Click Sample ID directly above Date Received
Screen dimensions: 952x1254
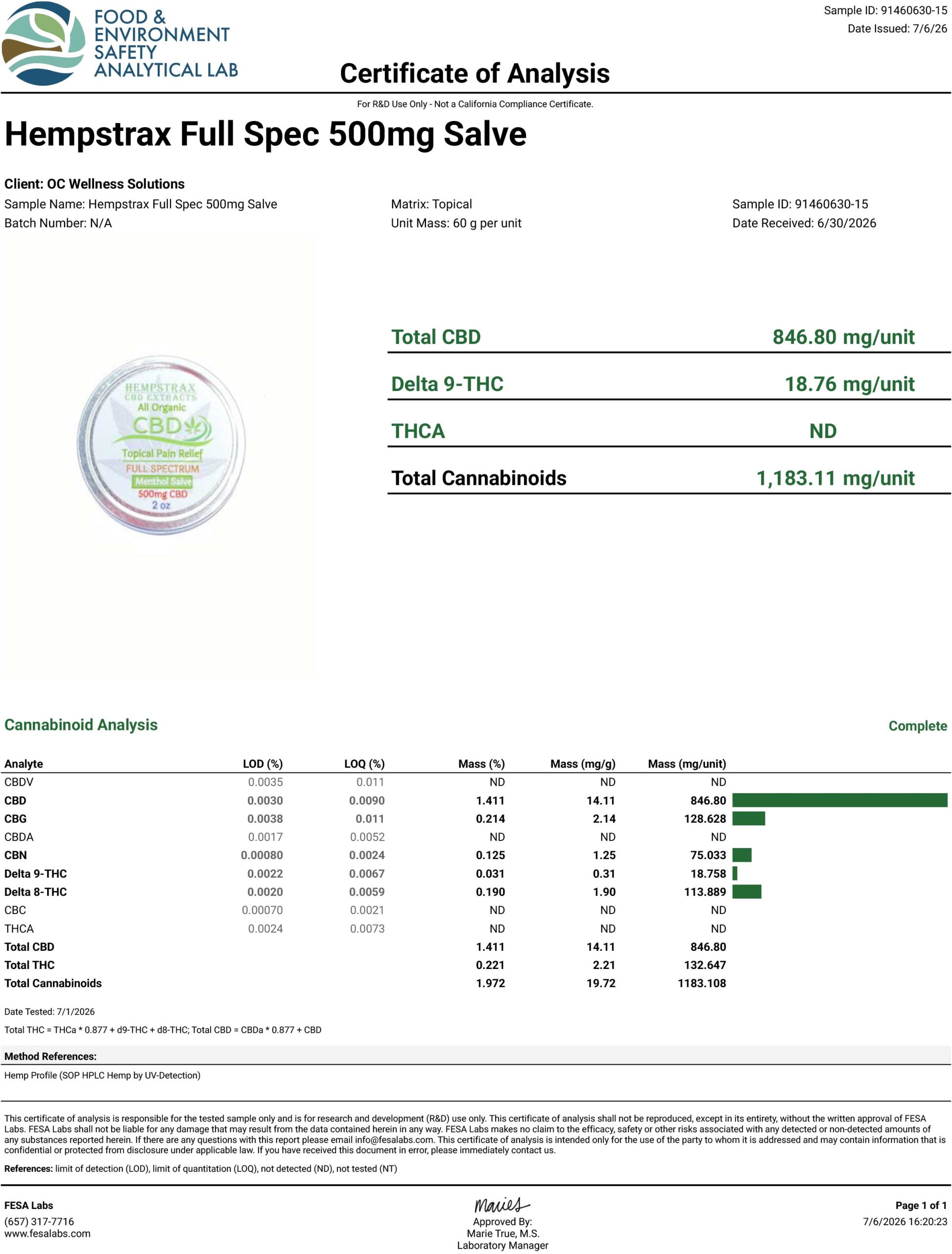(x=800, y=204)
